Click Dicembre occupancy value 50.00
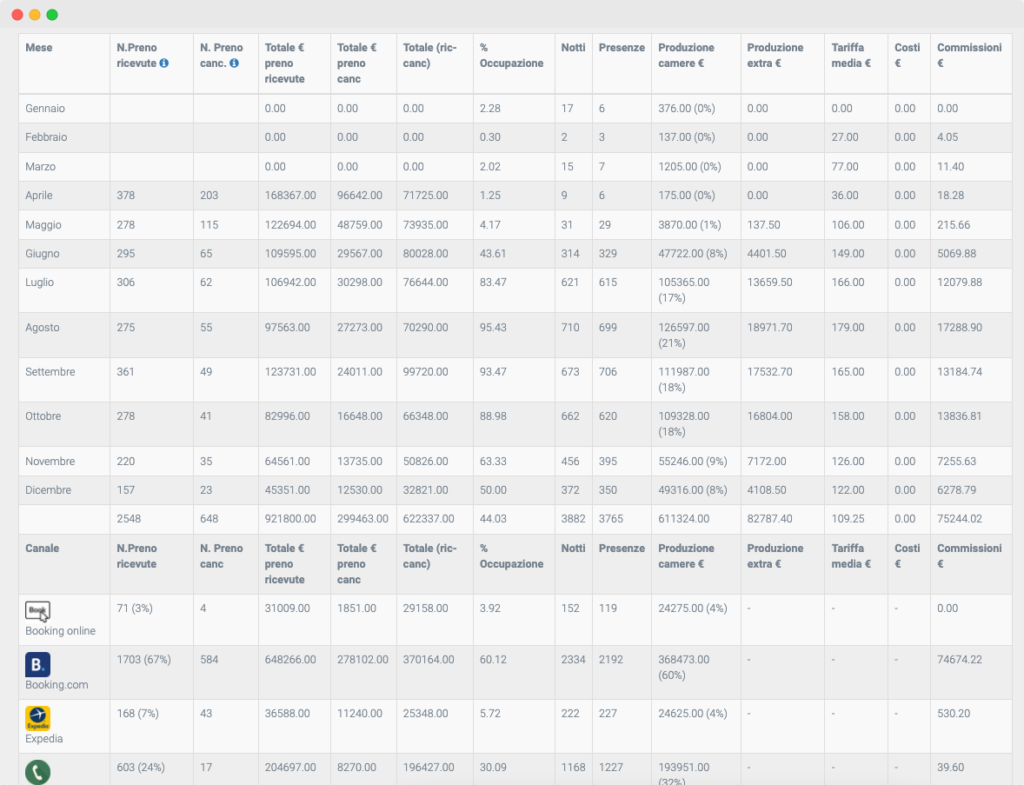Viewport: 1024px width, 785px height. coord(493,490)
